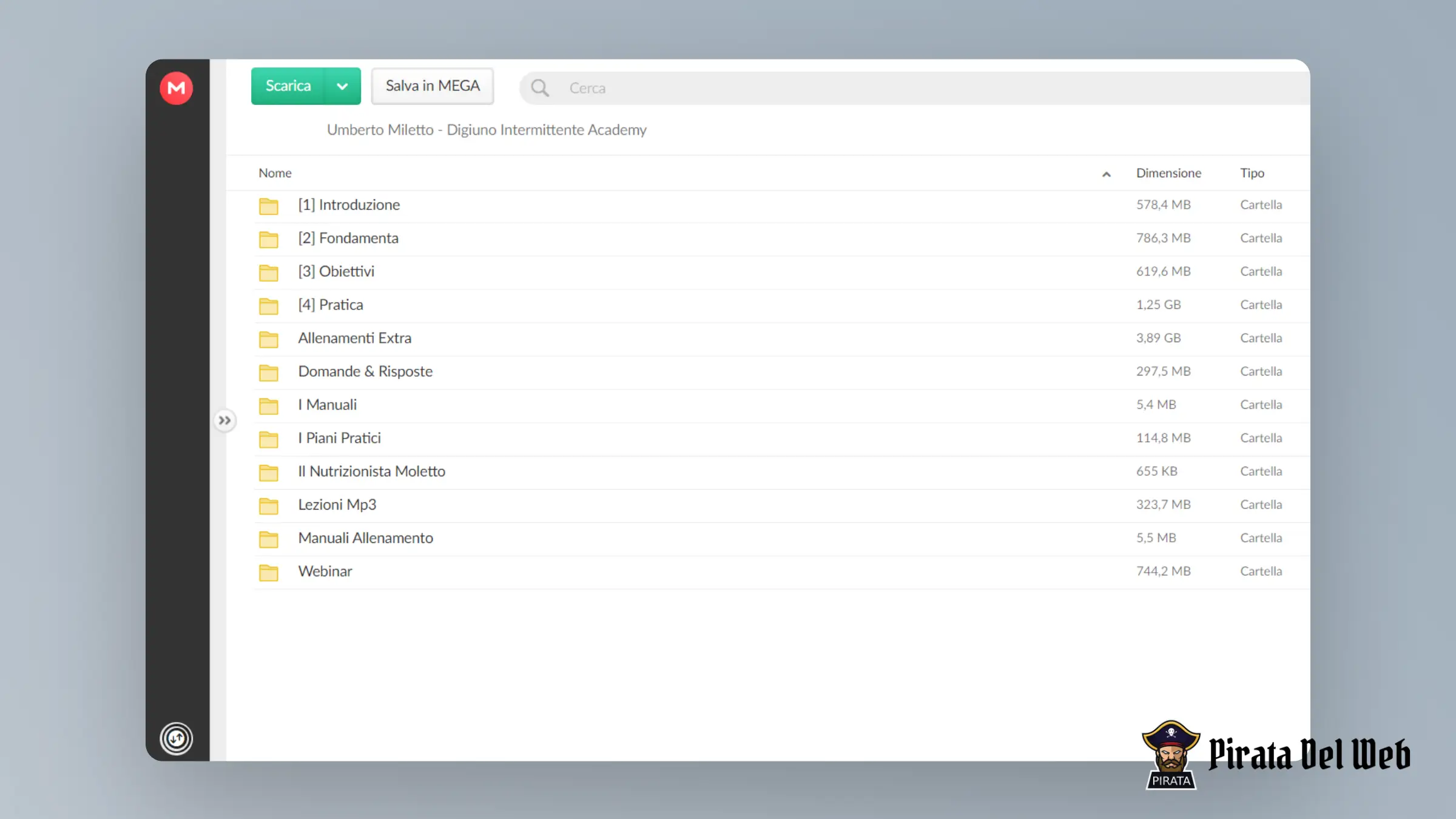The image size is (1456, 819).
Task: Click the 'Il Nutrizionista Moletto' folder name
Action: click(x=372, y=471)
